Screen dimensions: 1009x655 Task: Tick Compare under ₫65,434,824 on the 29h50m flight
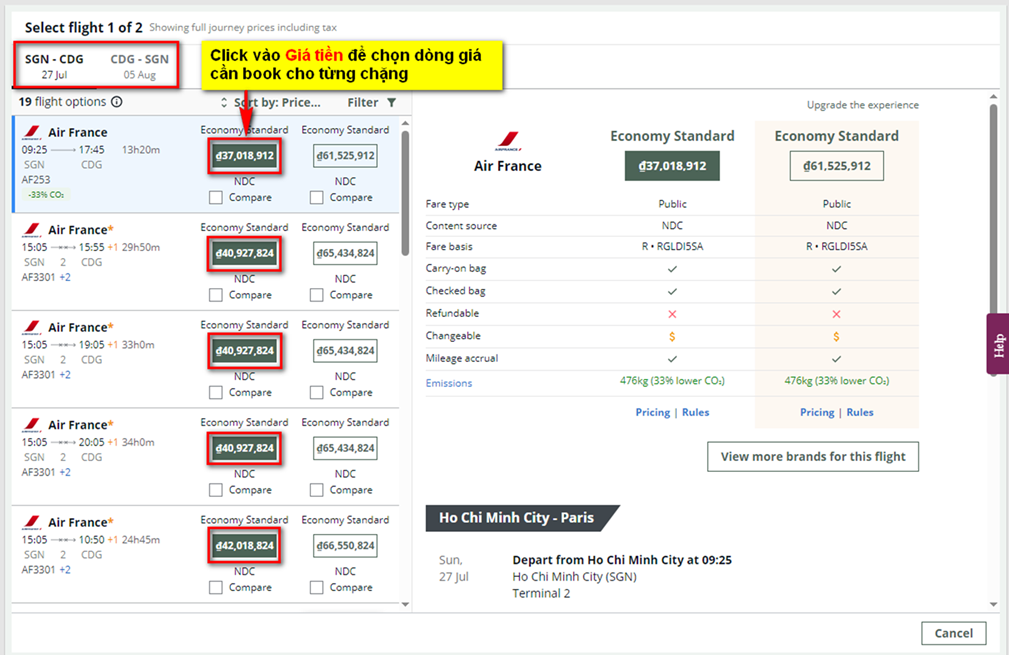317,295
